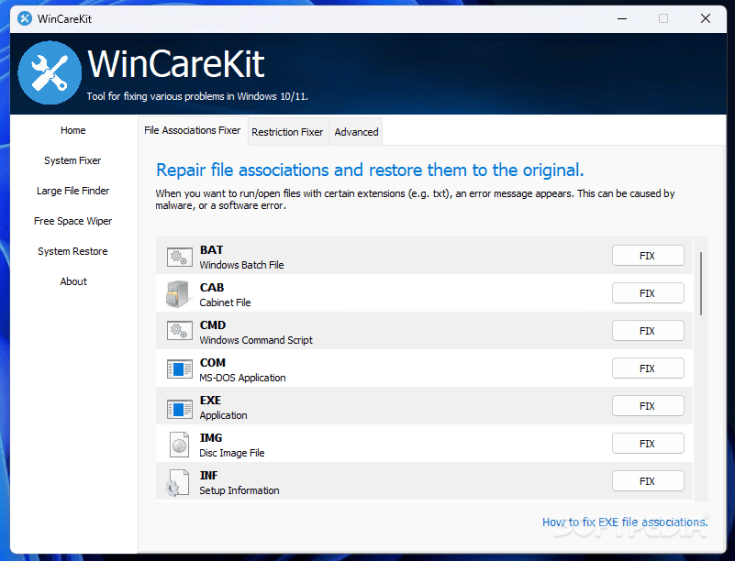Click the 'Repair file associations' heading
The height and width of the screenshot is (561, 735).
[370, 170]
